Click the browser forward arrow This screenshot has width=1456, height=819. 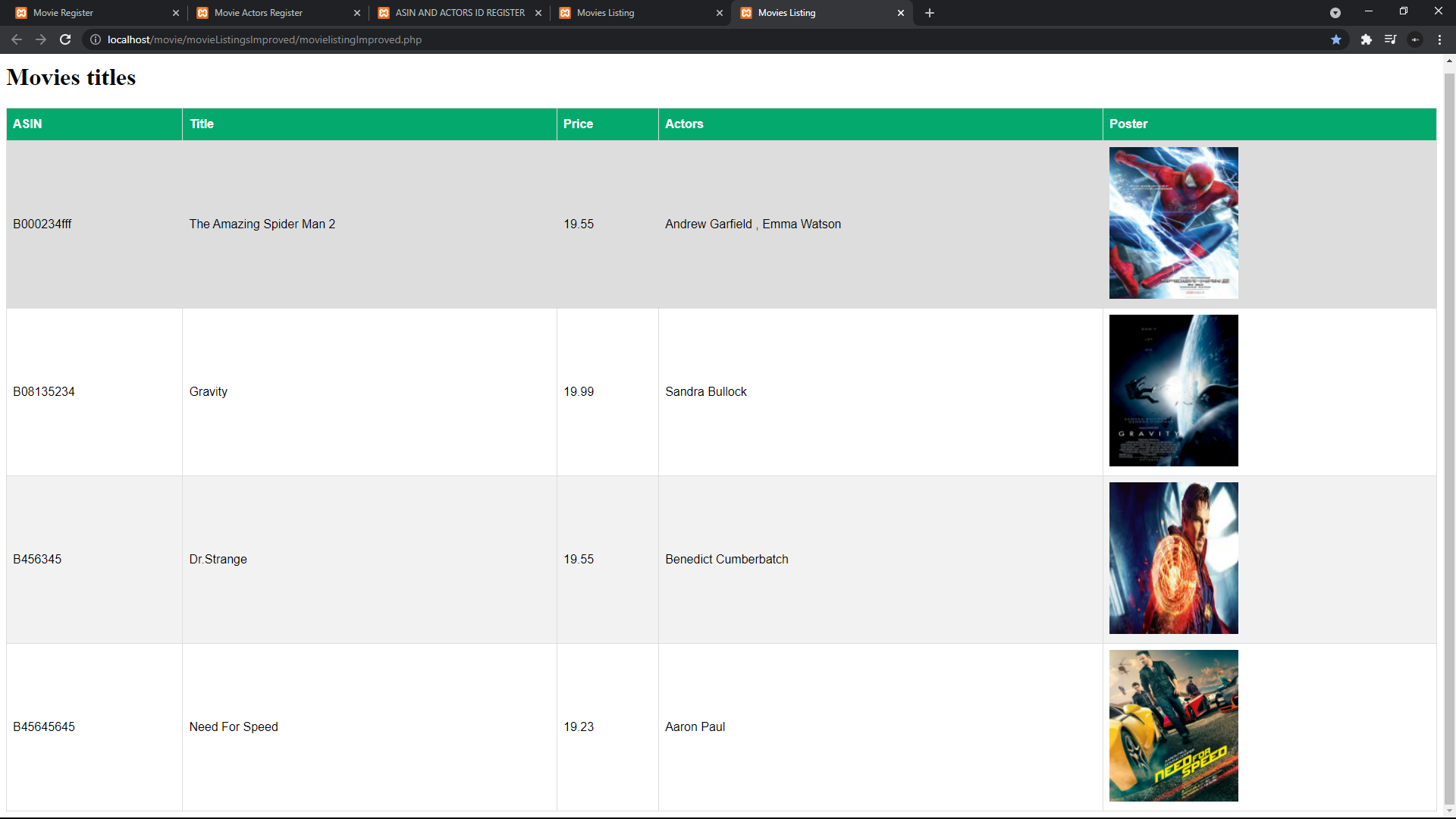click(41, 39)
